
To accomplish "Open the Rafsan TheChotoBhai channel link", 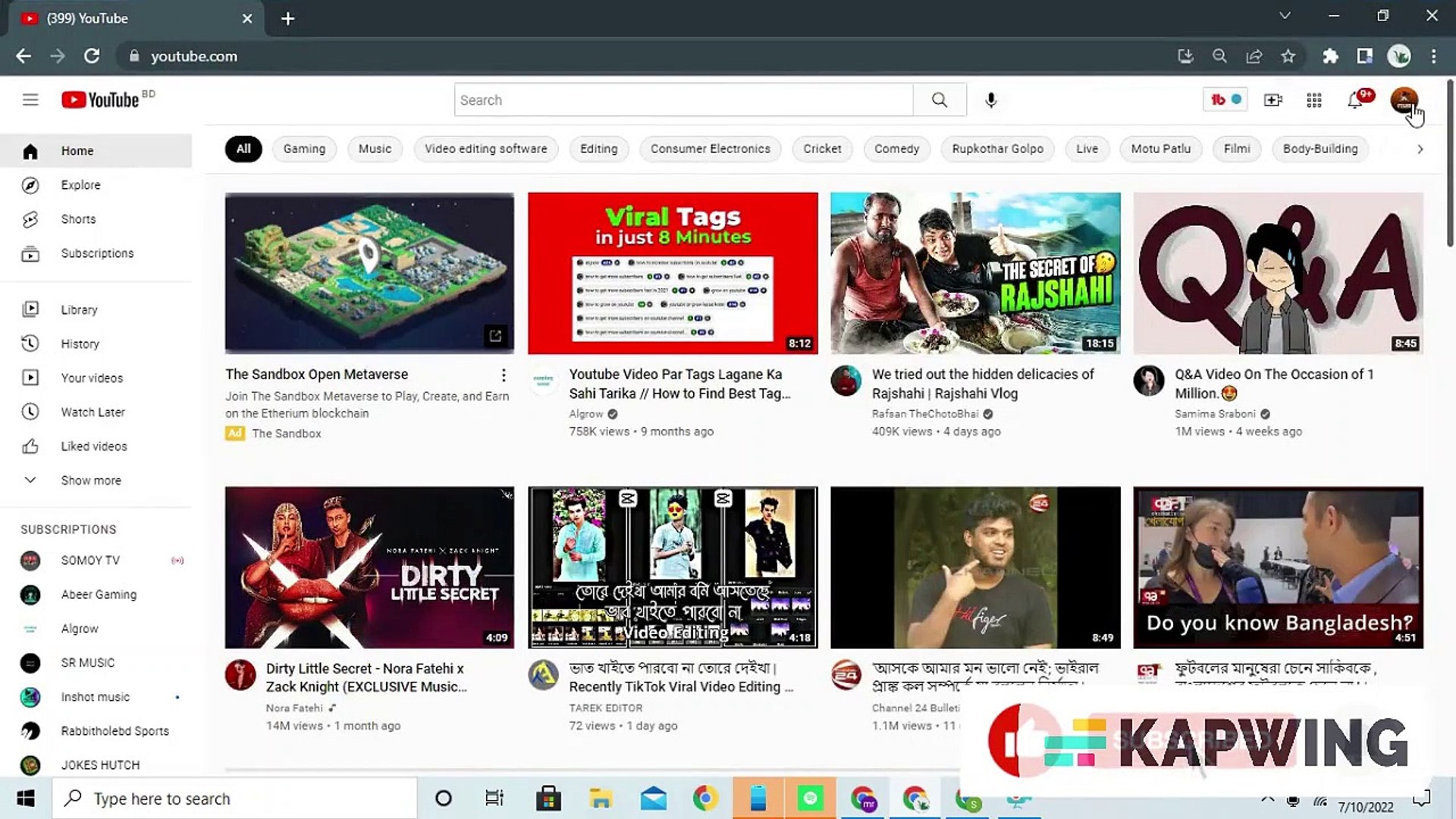I will point(924,414).
